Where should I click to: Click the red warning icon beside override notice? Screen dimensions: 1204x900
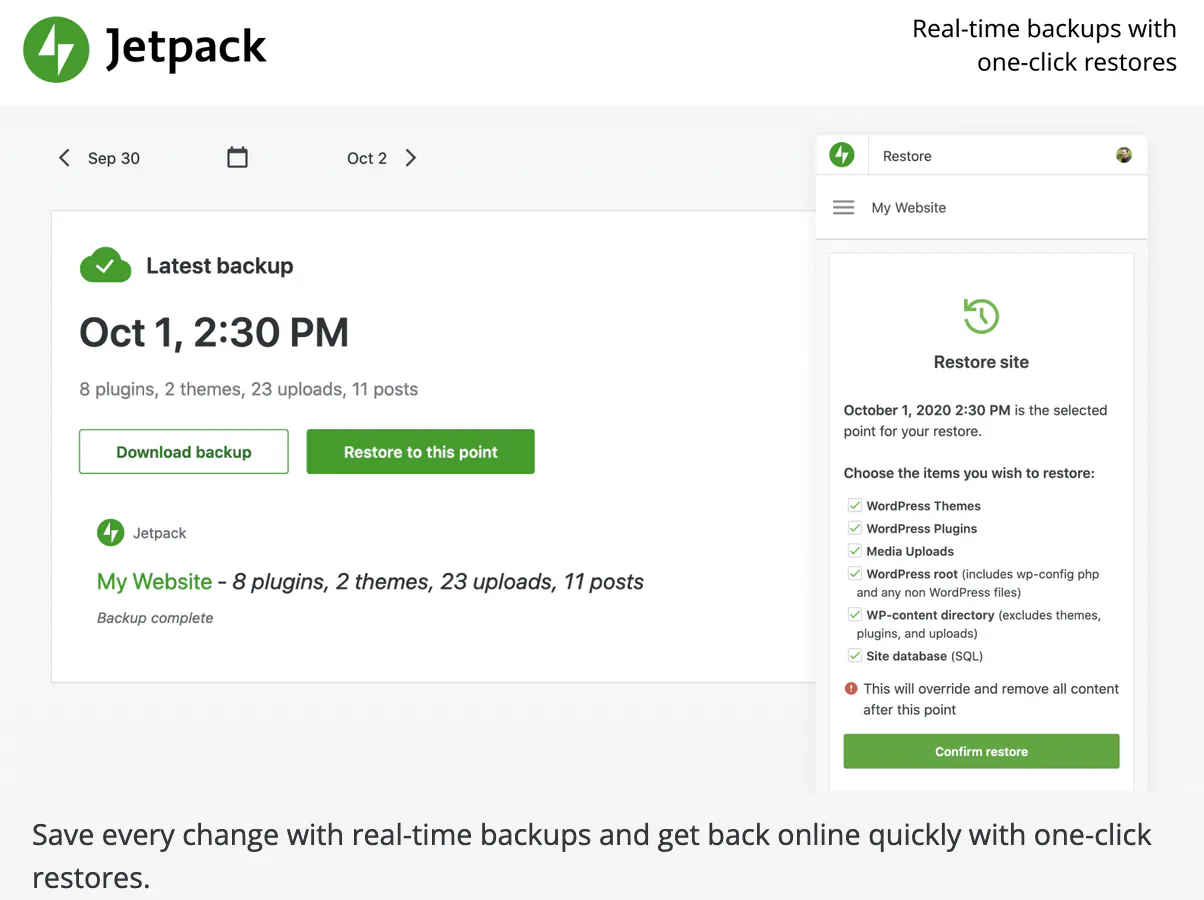pyautogui.click(x=851, y=689)
